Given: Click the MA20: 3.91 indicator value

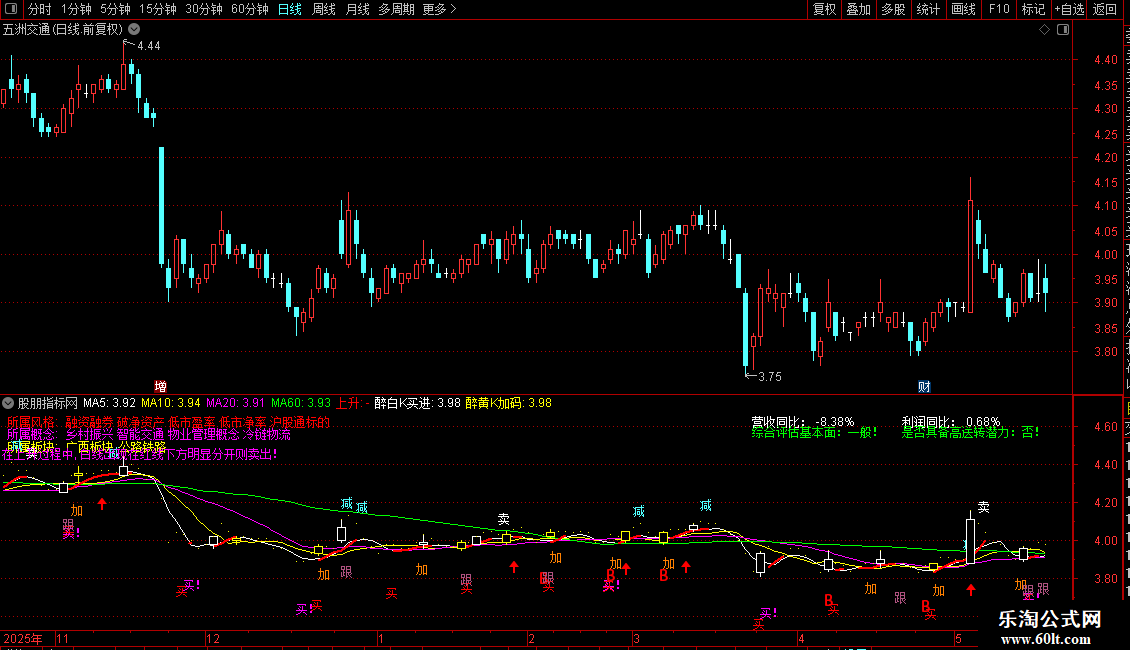Looking at the screenshot, I should [x=236, y=403].
